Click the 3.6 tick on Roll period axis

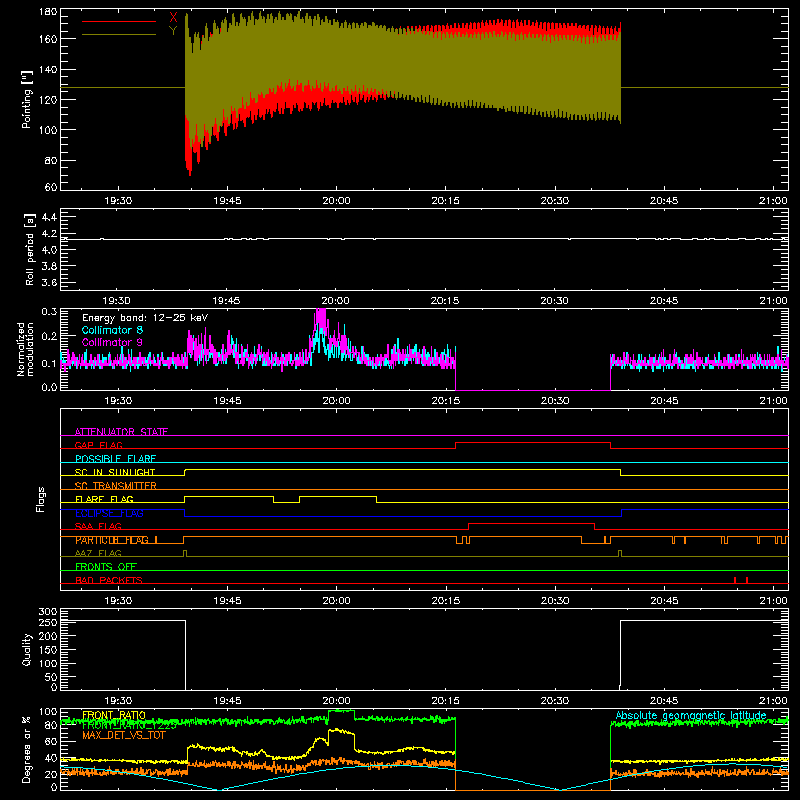point(49,282)
